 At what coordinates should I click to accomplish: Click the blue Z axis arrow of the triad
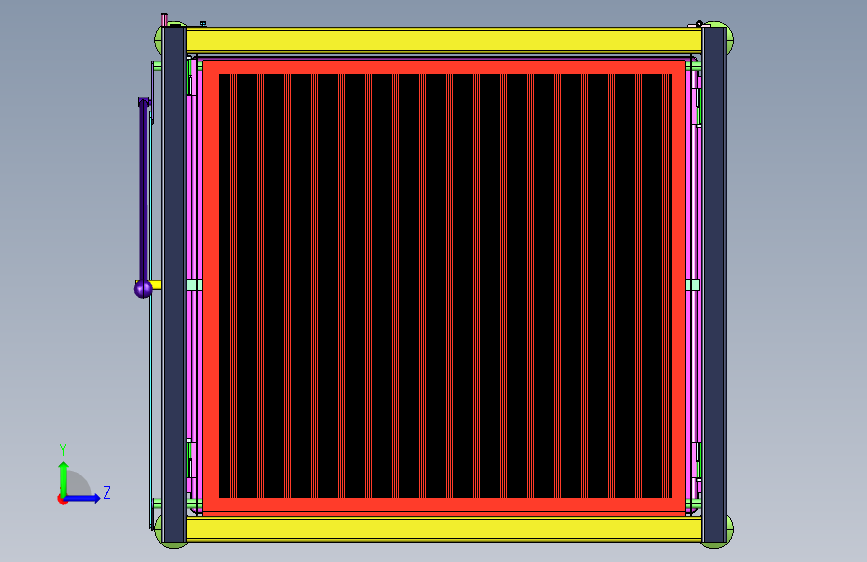[x=83, y=498]
